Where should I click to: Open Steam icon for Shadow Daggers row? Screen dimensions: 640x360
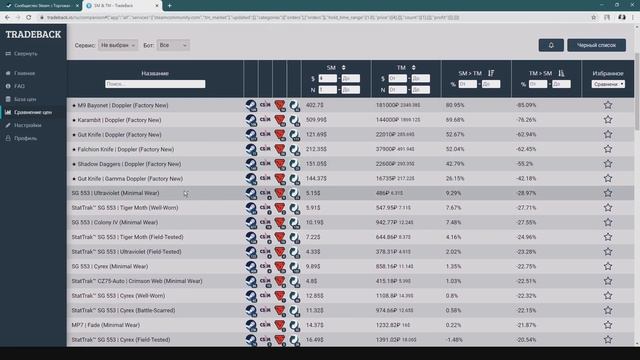click(x=251, y=164)
